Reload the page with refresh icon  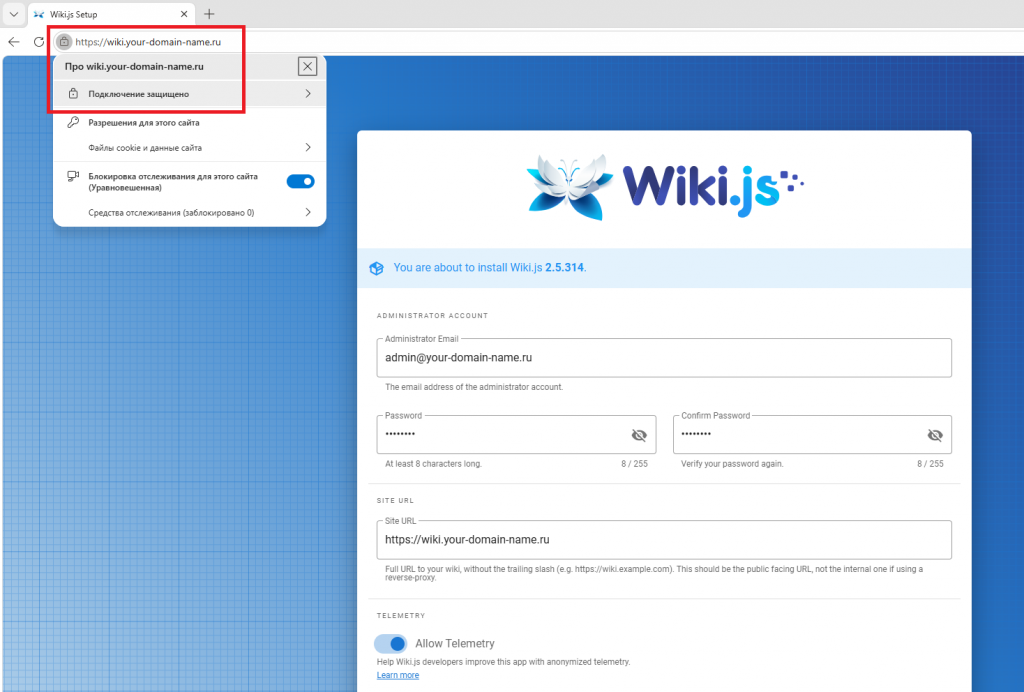click(x=39, y=42)
